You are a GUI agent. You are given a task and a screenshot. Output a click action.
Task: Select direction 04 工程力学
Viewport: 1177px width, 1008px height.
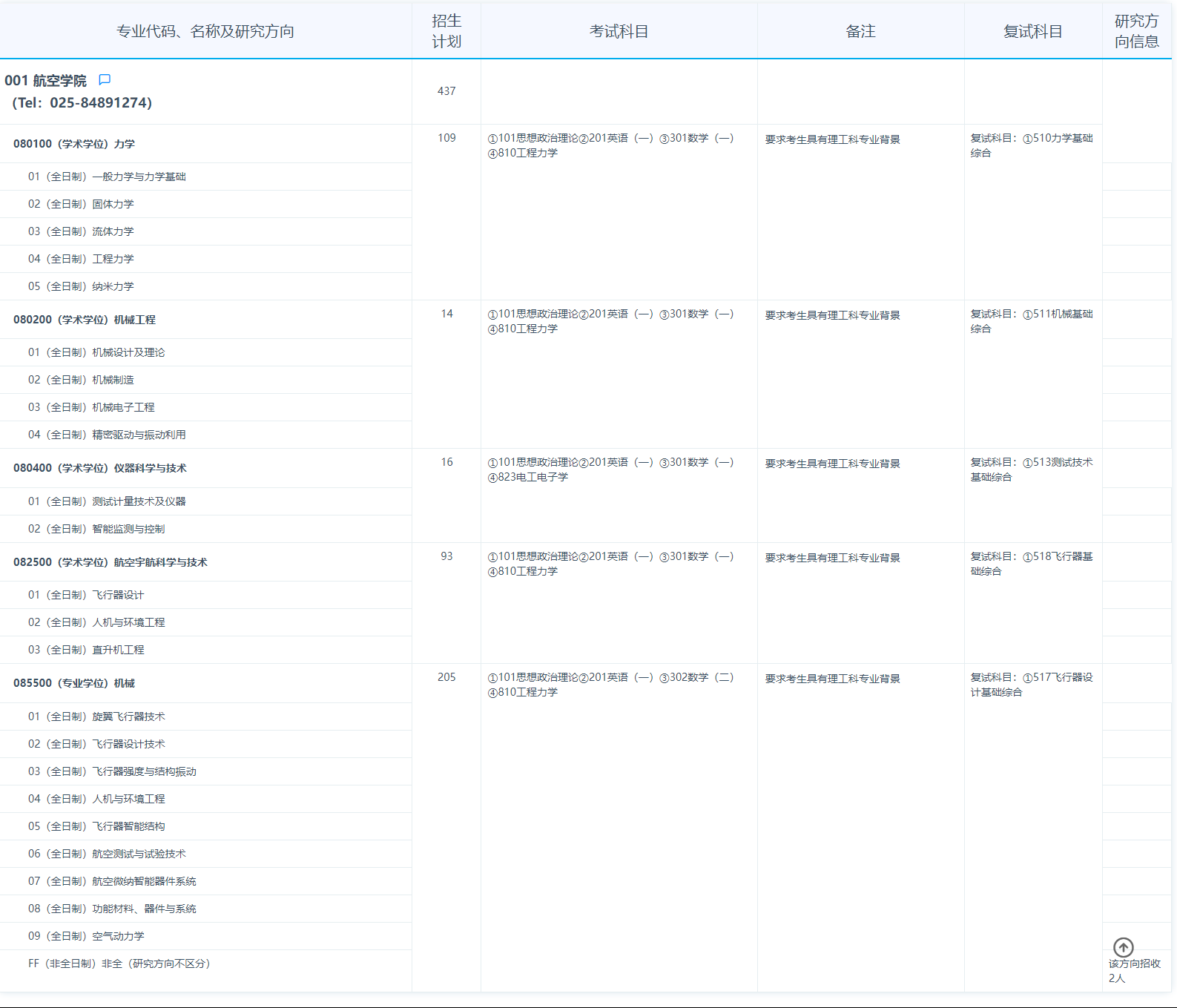point(205,259)
